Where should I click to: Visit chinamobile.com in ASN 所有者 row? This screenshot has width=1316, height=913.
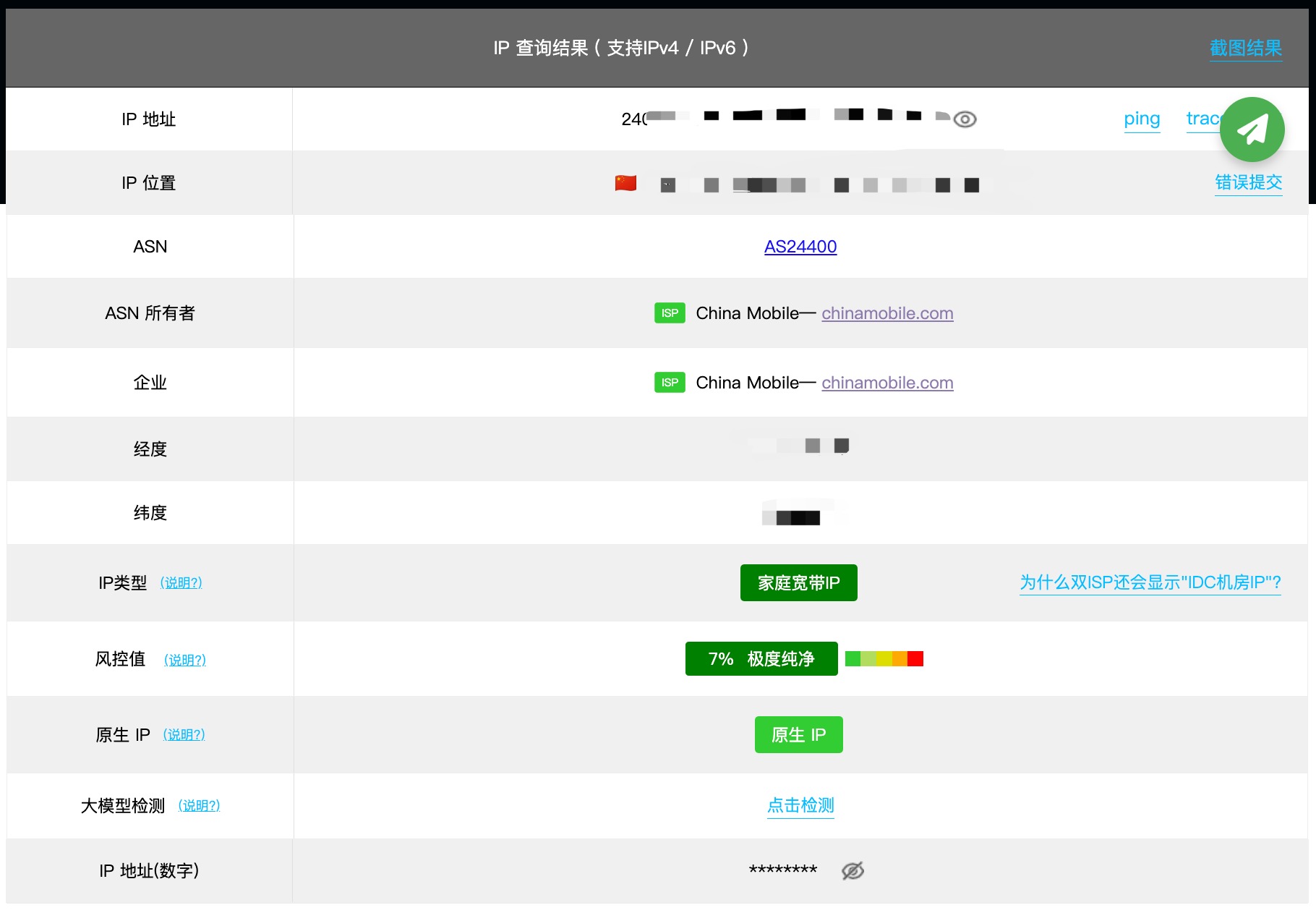click(886, 313)
